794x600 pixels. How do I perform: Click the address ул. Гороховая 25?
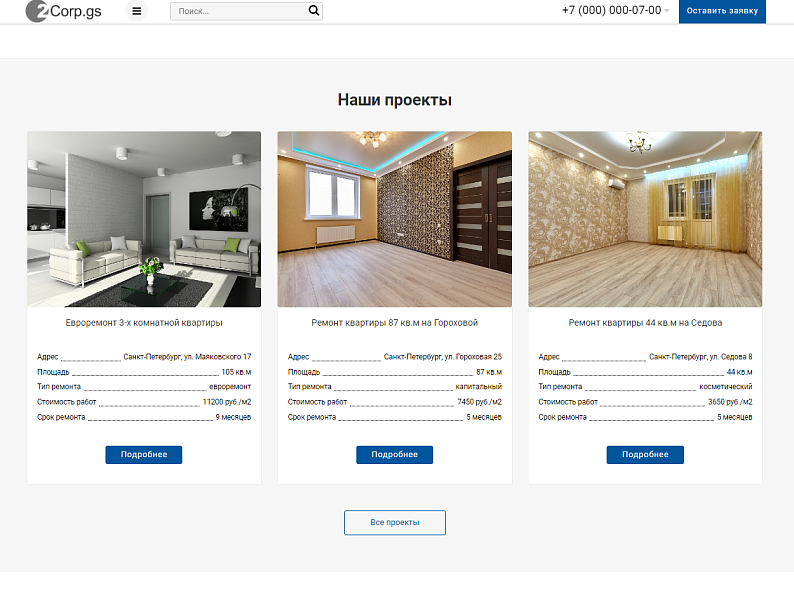pos(442,357)
